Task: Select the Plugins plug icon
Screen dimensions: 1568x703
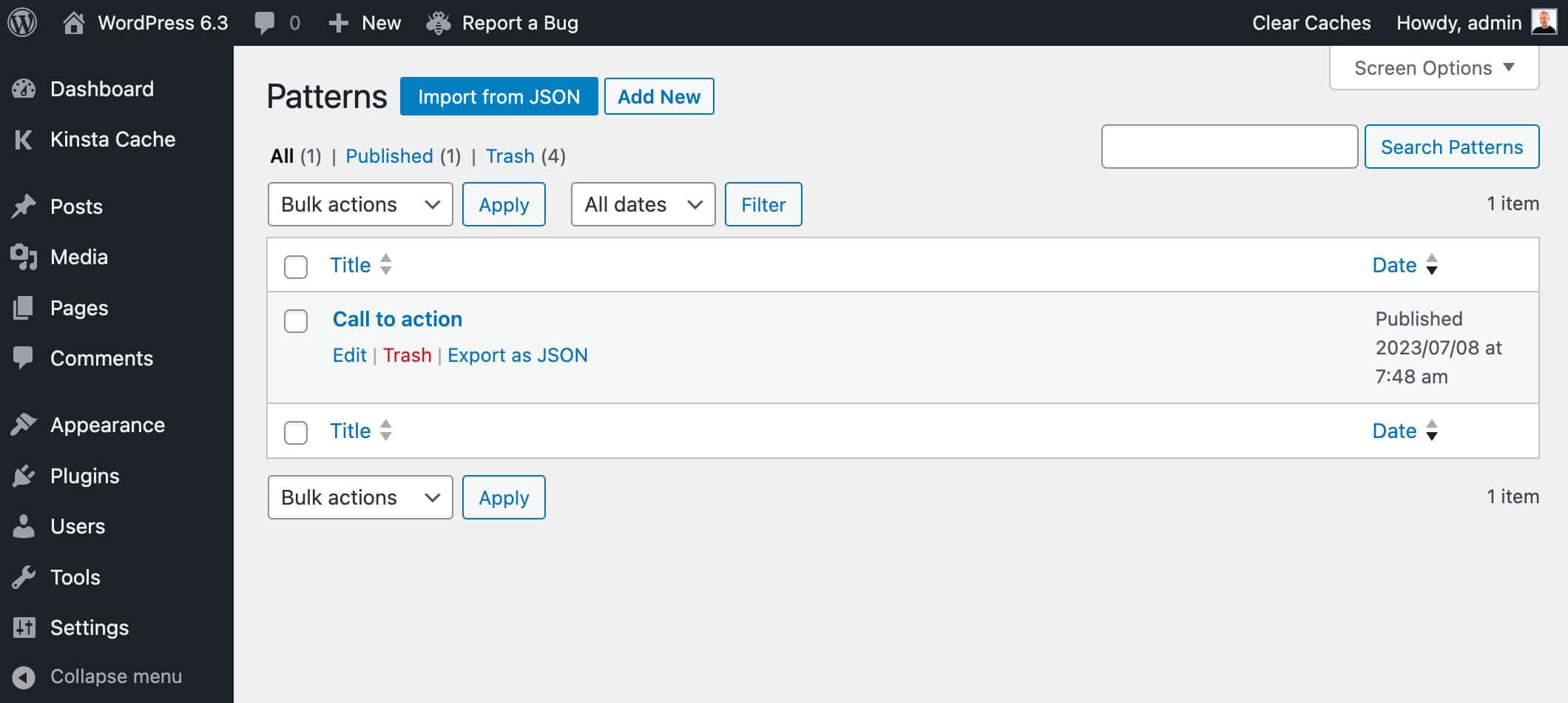Action: coord(24,476)
